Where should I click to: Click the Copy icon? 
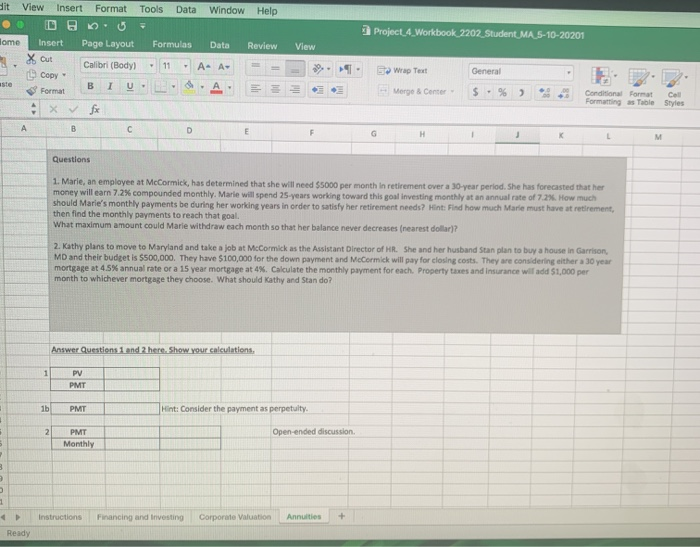(x=31, y=75)
